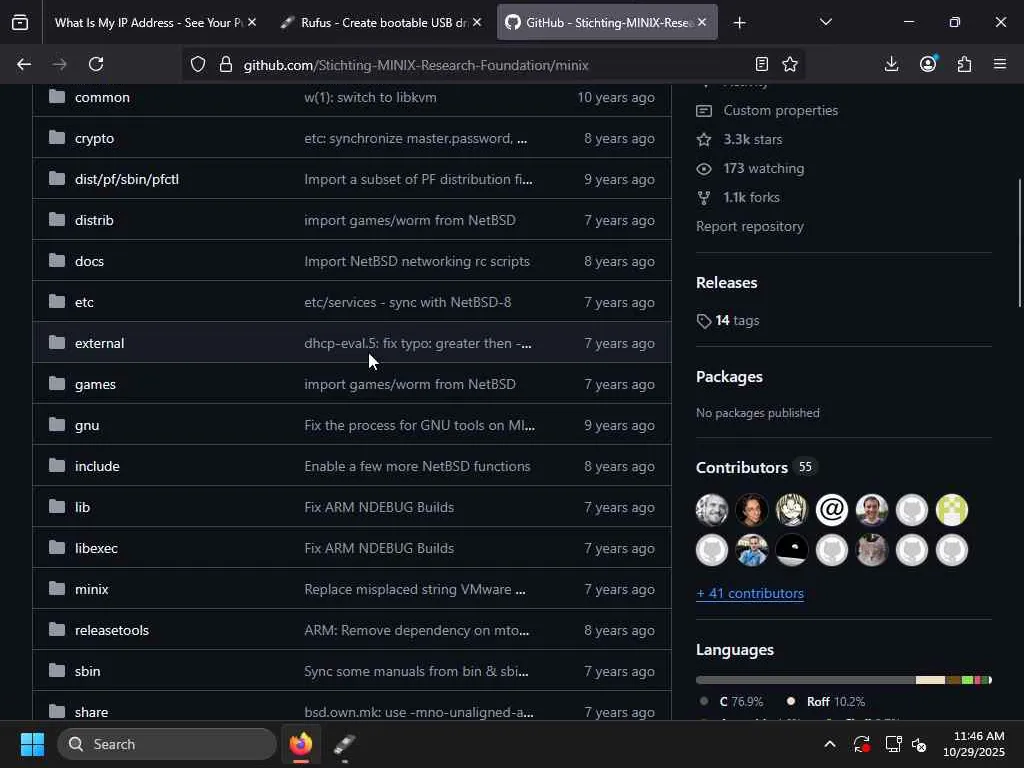Open commit 'w(1): switch to libkvm'
The image size is (1024, 768).
coord(370,97)
